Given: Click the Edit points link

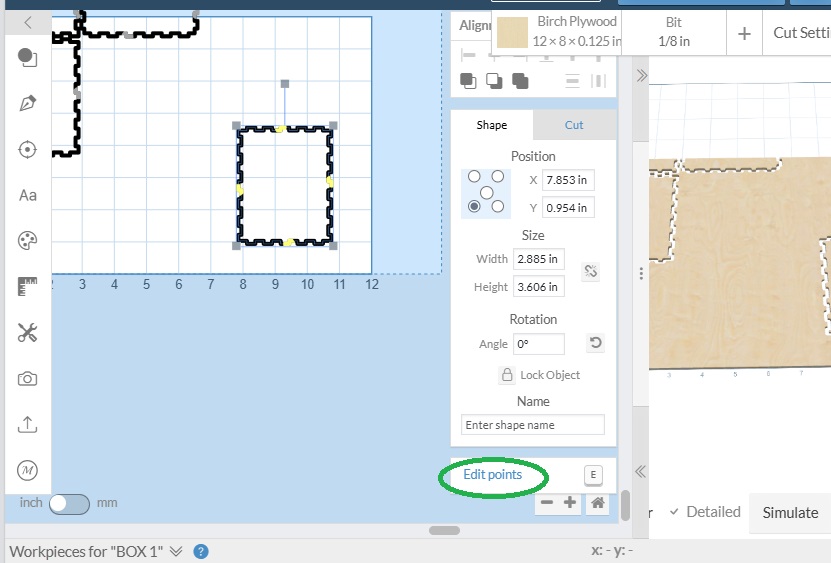Looking at the screenshot, I should (x=492, y=475).
